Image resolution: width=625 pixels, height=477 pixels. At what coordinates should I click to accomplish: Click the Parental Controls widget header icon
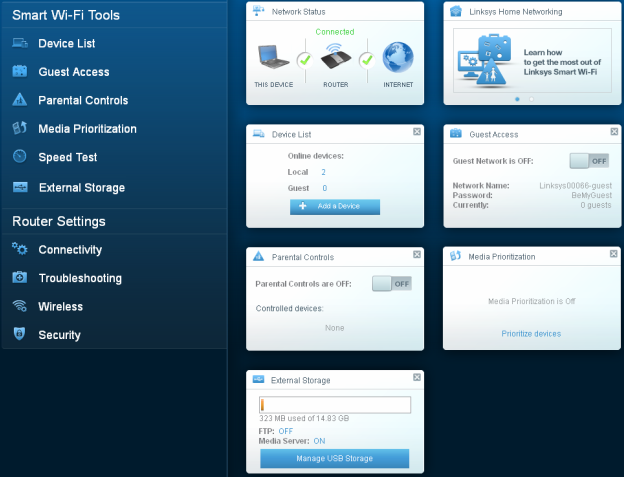click(258, 256)
